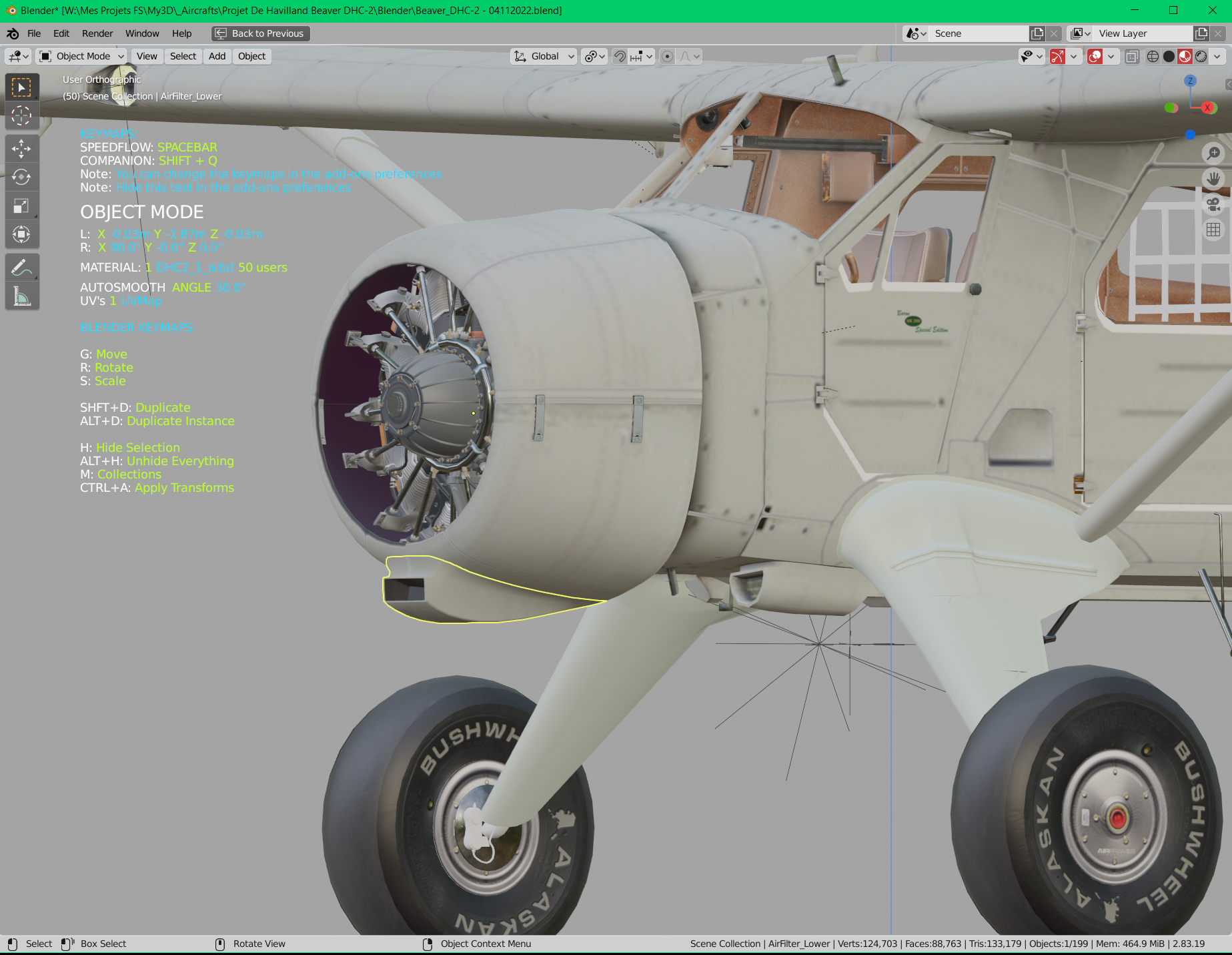Select the Measure tool

point(22,296)
